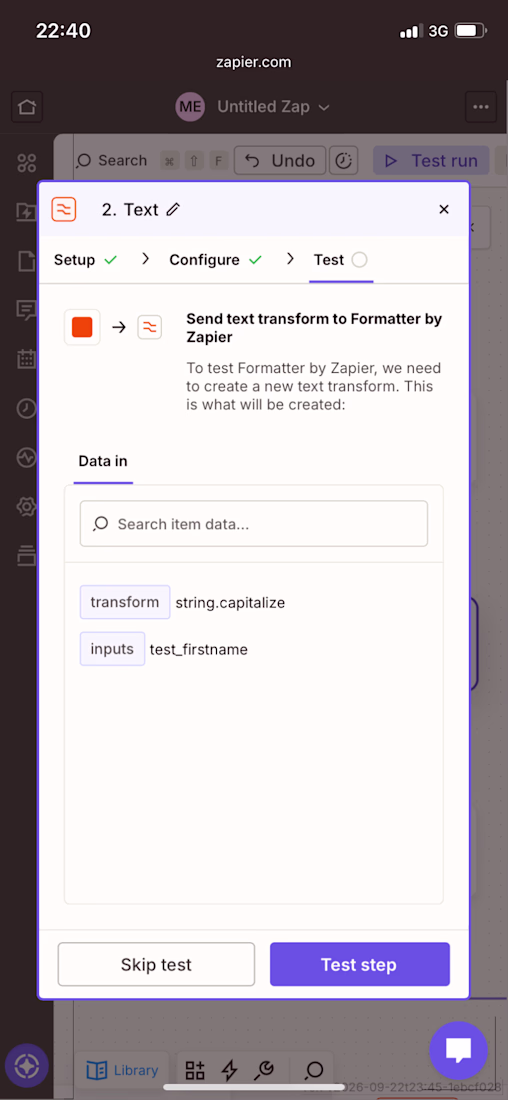Image resolution: width=508 pixels, height=1100 pixels.
Task: Expand the Untitled Zap dropdown arrow
Action: (x=324, y=107)
